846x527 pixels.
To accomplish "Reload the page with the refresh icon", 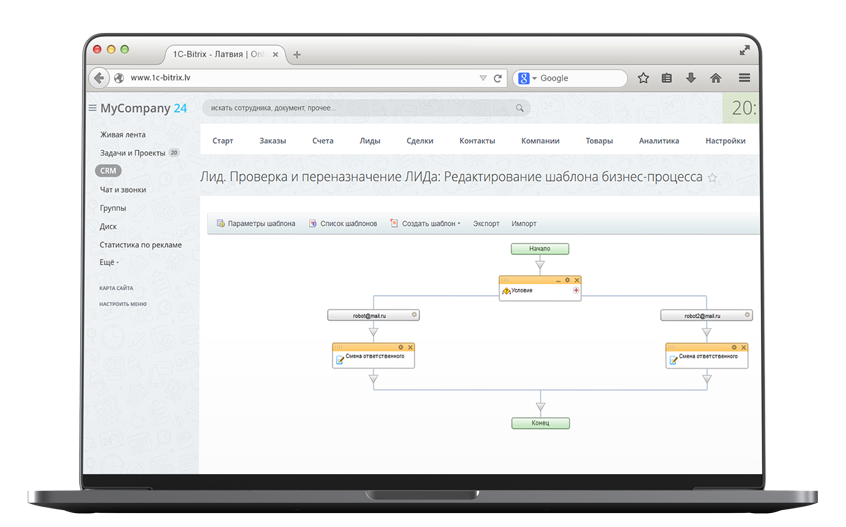I will click(x=497, y=78).
